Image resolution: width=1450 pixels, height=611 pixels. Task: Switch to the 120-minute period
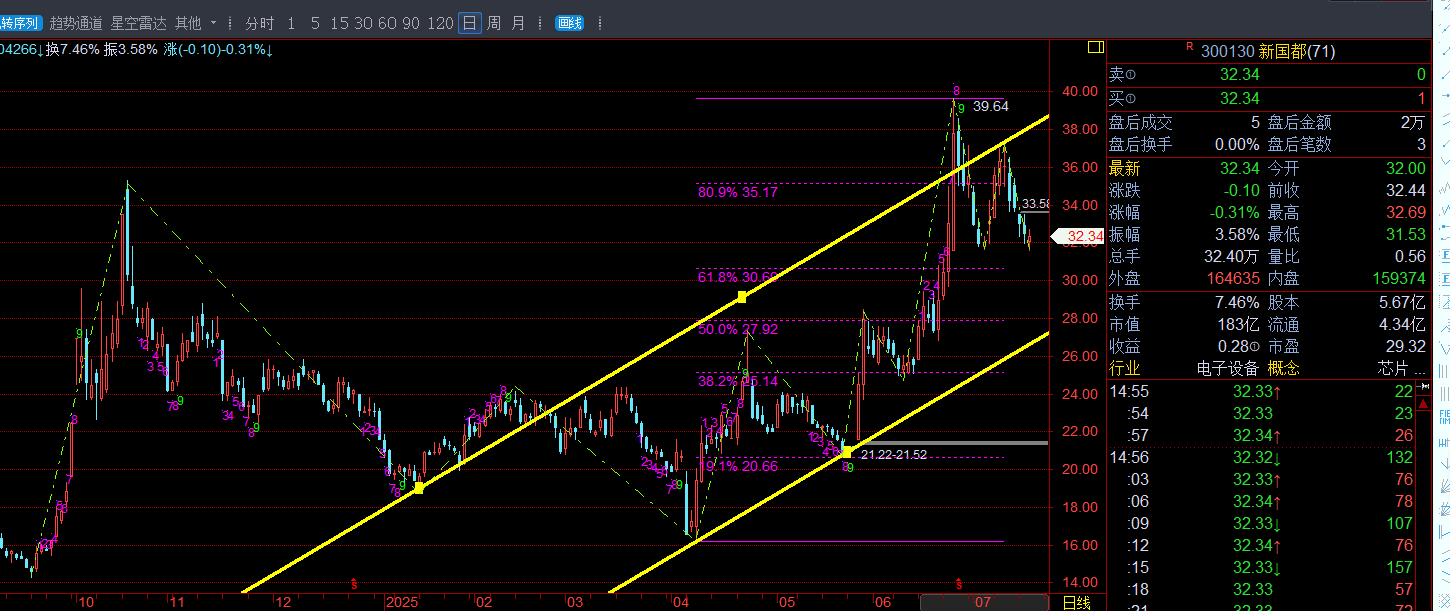tap(440, 23)
